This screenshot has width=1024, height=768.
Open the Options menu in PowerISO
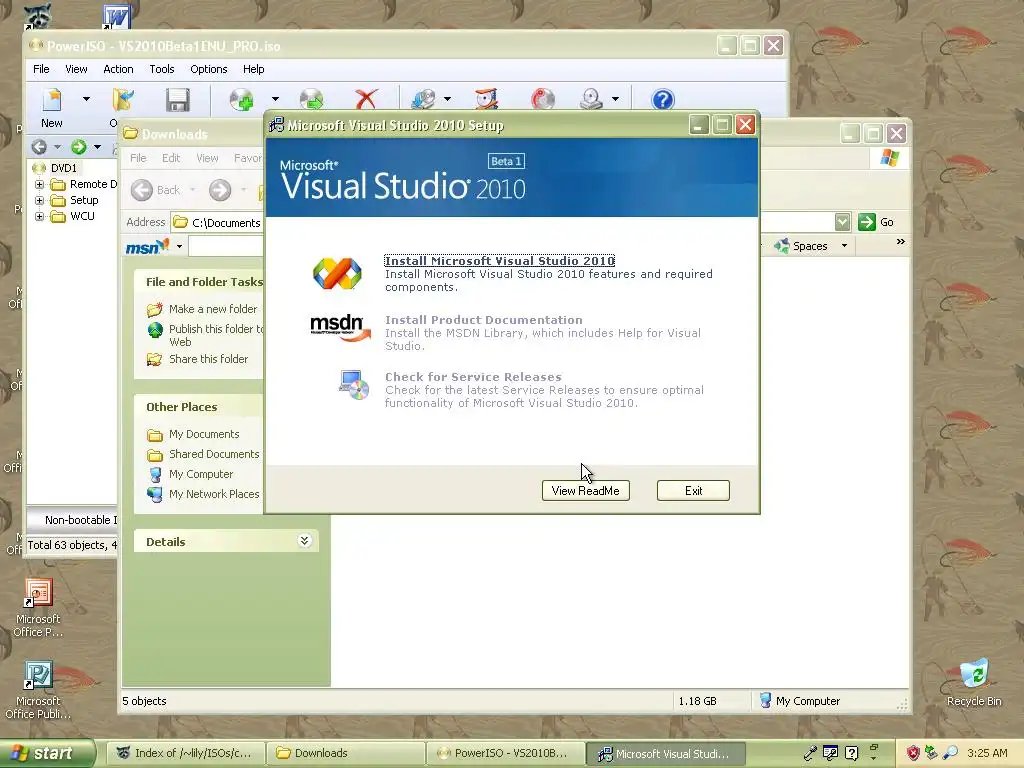click(208, 69)
